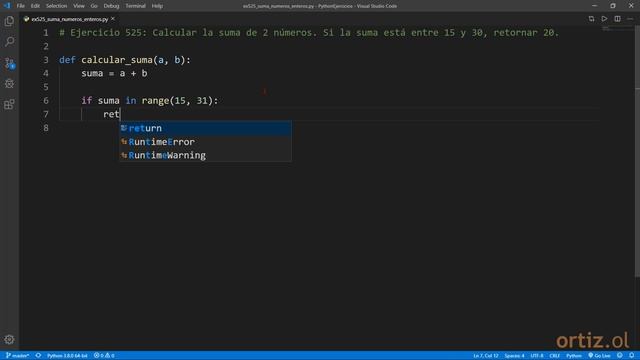Click the Synchronize Changes status icon

[x=38, y=356]
